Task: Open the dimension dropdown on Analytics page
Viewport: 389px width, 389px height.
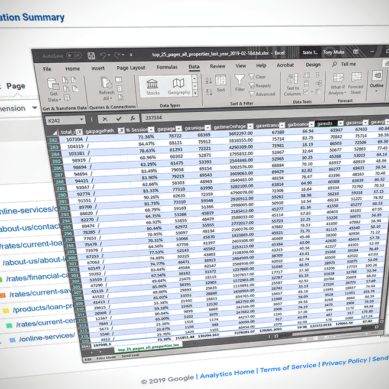Action: (35, 108)
